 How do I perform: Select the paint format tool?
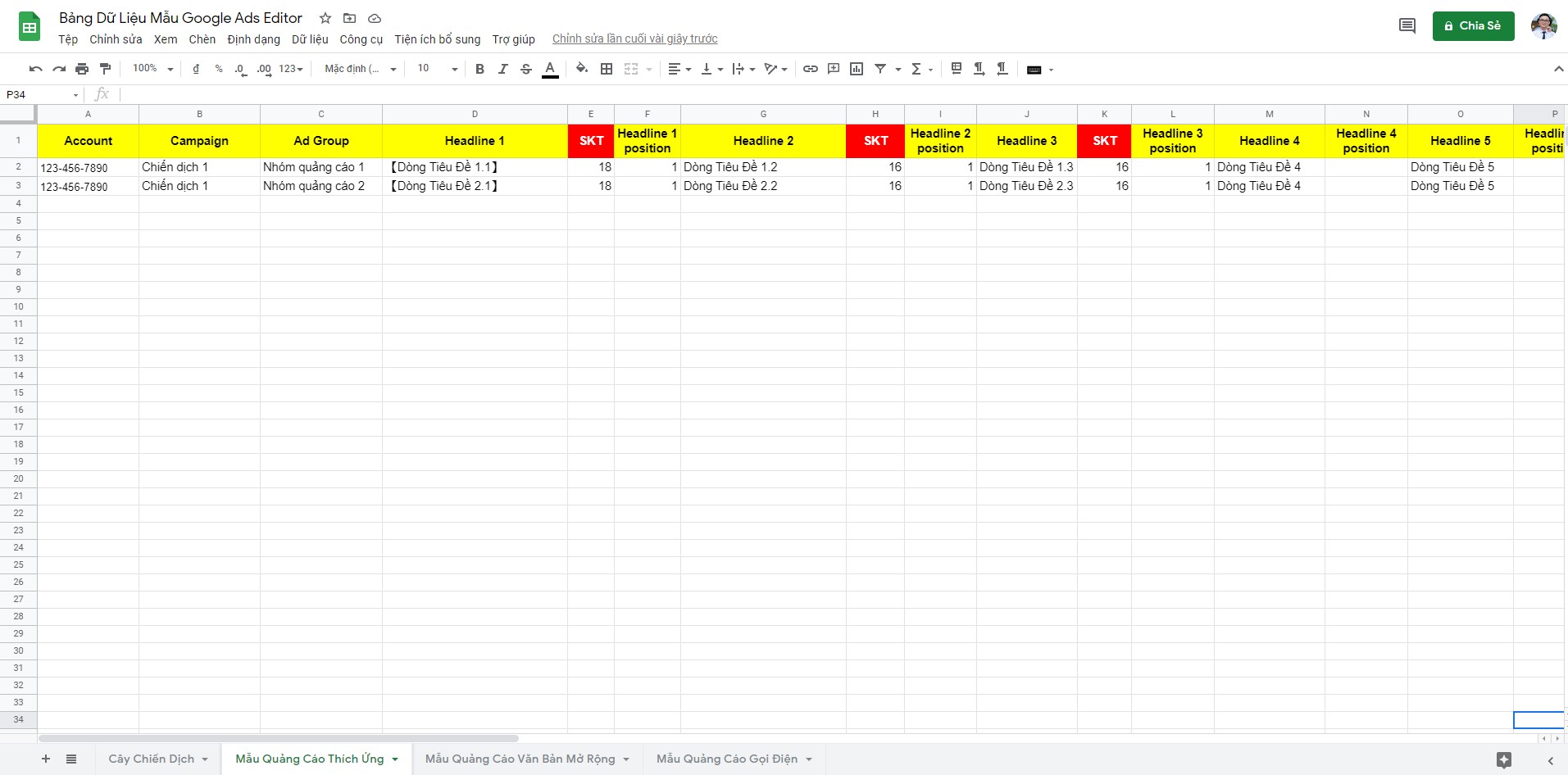105,69
